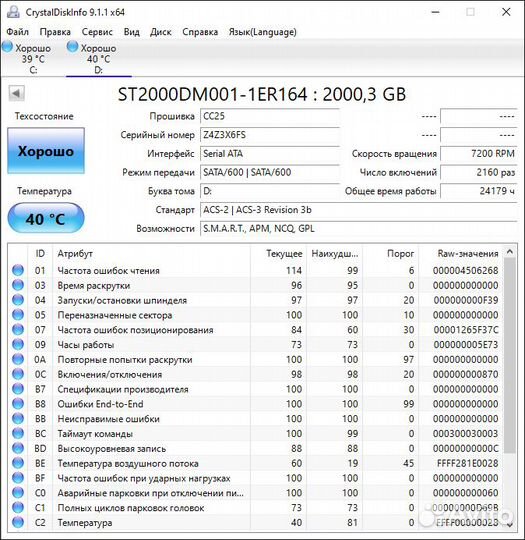Click the status icon for attribute 0C
This screenshot has width=525, height=540.
[x=18, y=374]
